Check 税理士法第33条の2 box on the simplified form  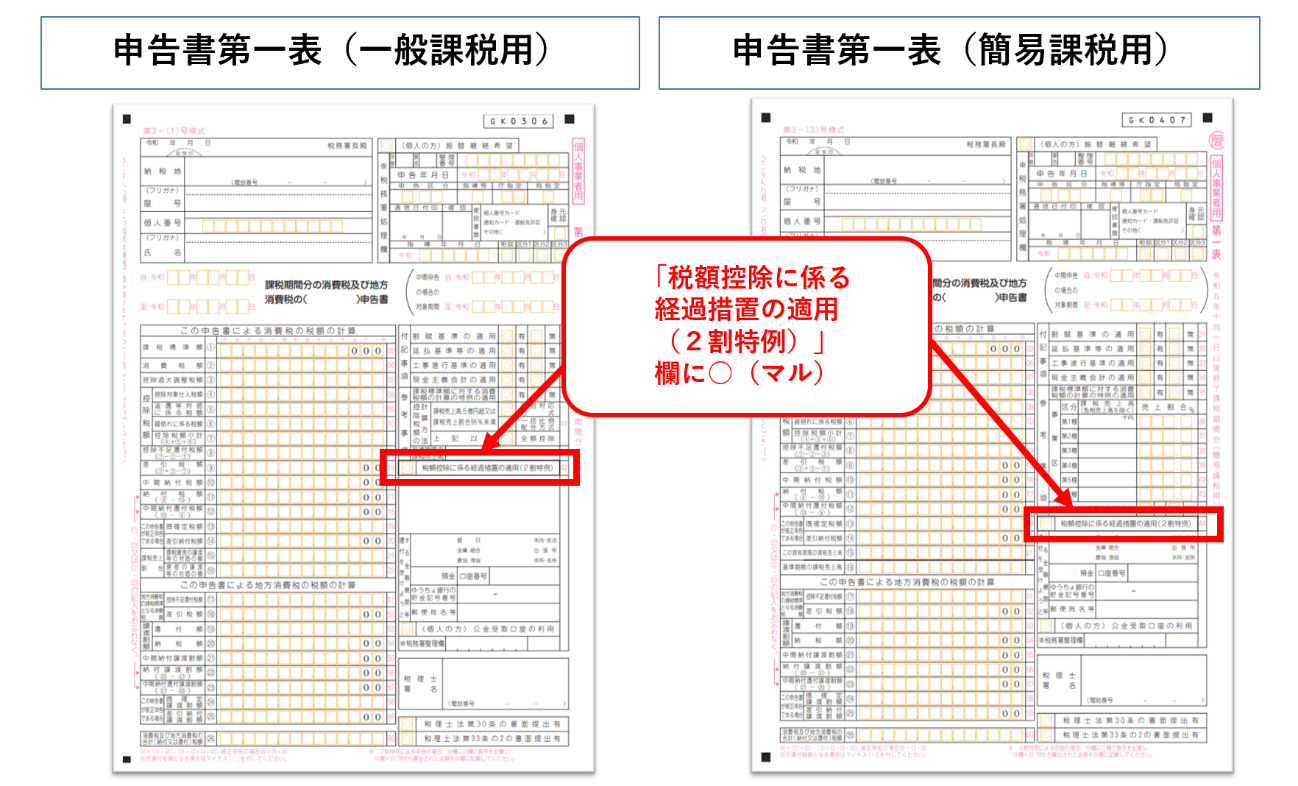coord(1046,736)
